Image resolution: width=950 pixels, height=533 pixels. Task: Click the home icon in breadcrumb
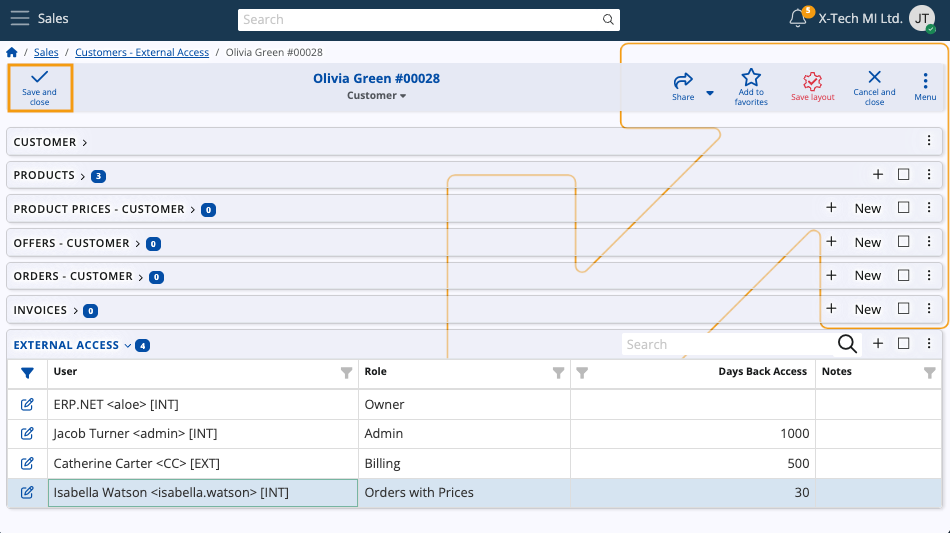pos(12,52)
